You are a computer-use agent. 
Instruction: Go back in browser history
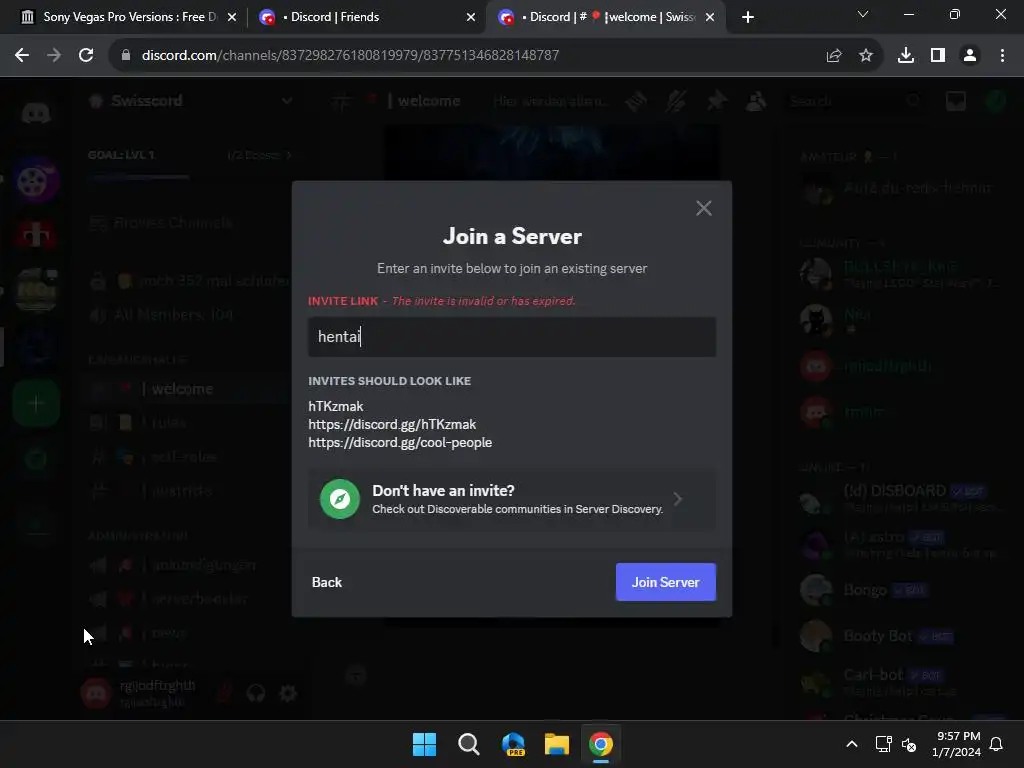coord(22,56)
